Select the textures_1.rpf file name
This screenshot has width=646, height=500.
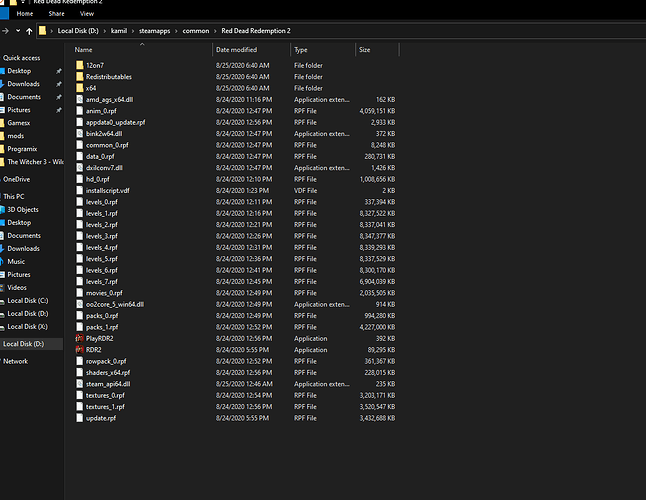click(105, 407)
